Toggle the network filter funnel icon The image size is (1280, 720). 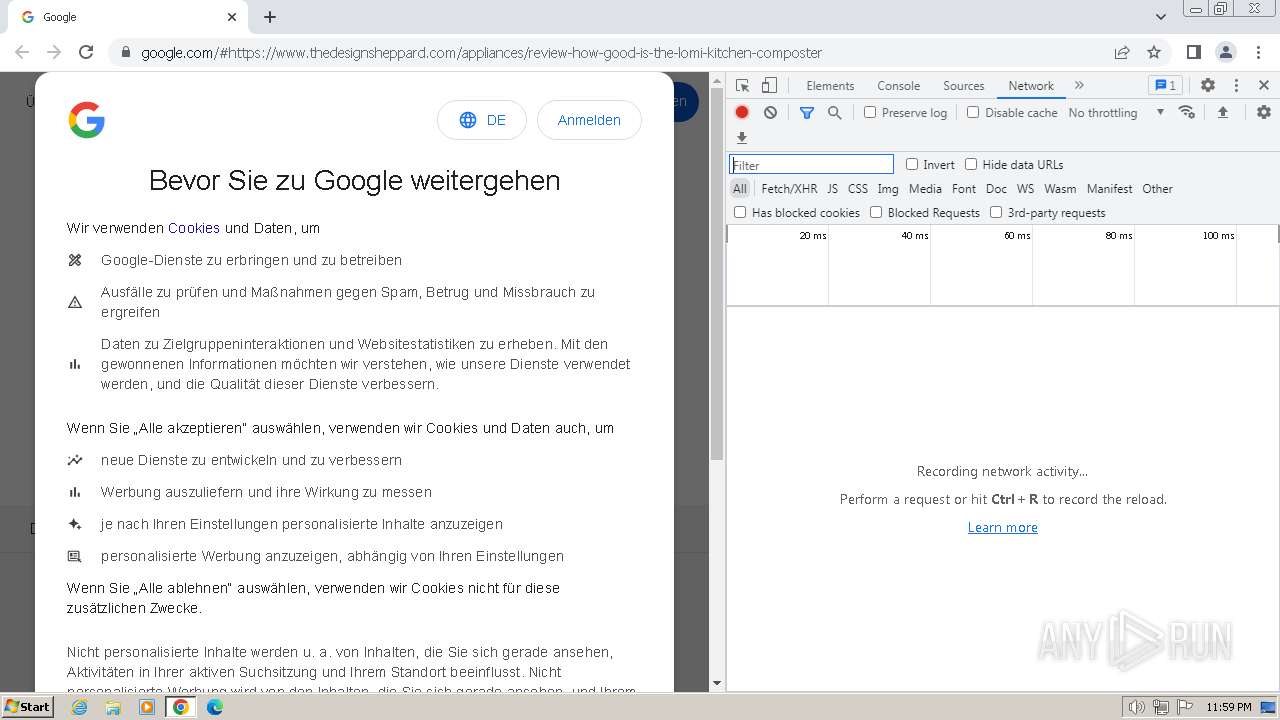tap(807, 113)
